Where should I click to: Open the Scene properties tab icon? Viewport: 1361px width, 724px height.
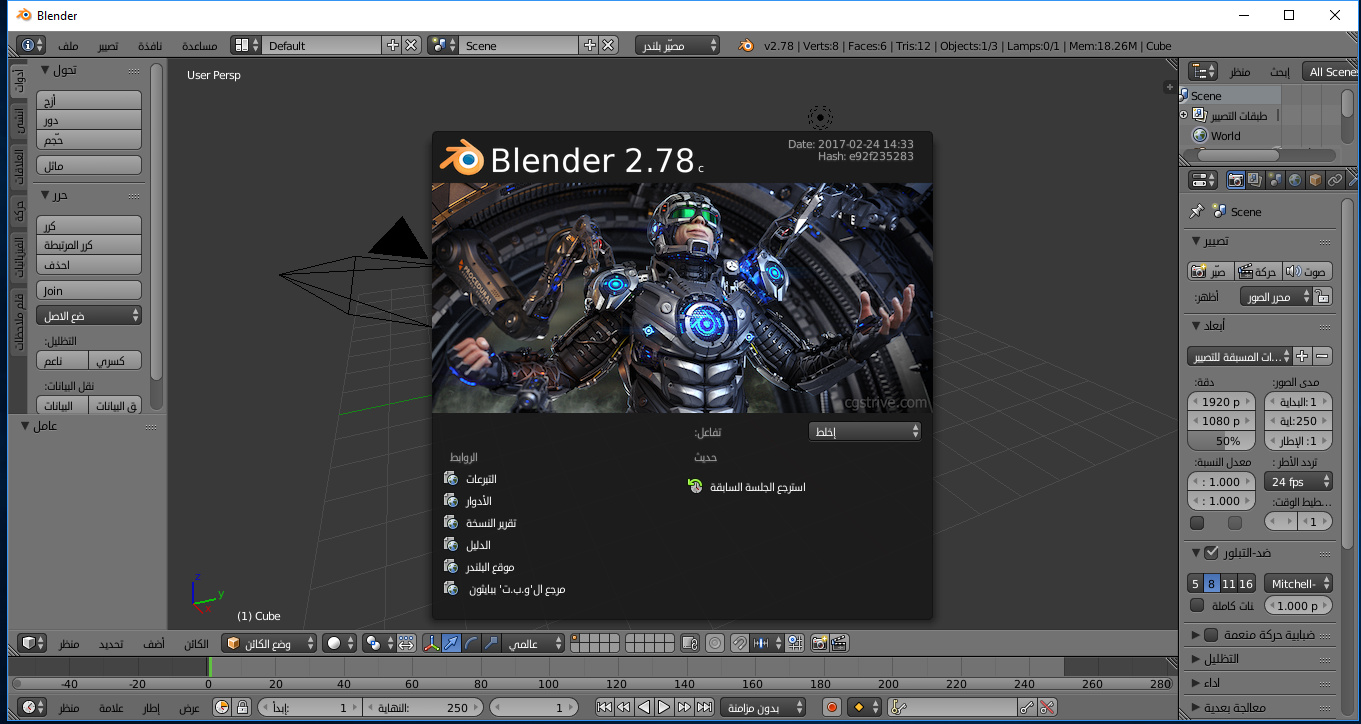[1275, 180]
